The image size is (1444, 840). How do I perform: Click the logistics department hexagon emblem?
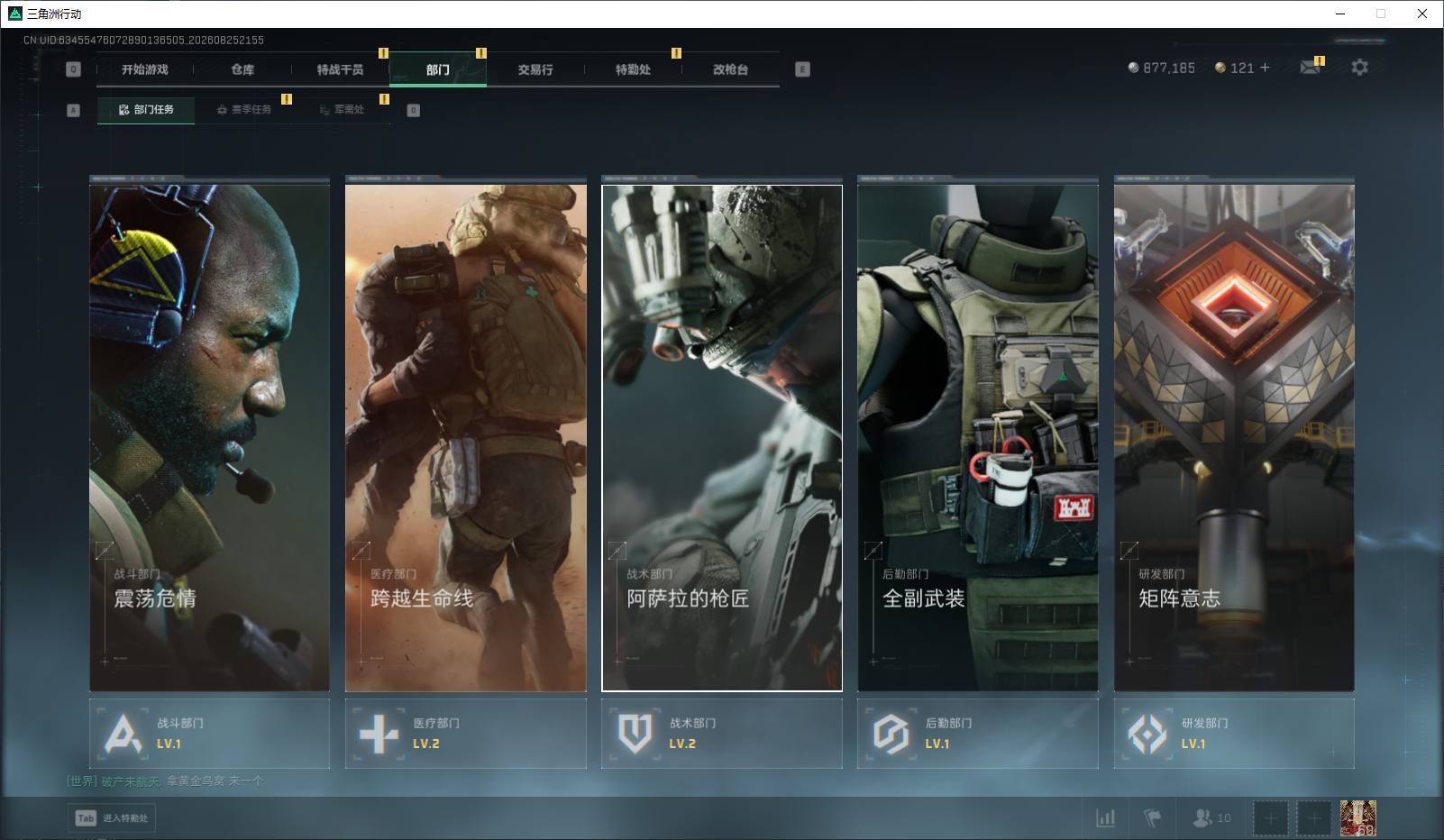(x=891, y=734)
